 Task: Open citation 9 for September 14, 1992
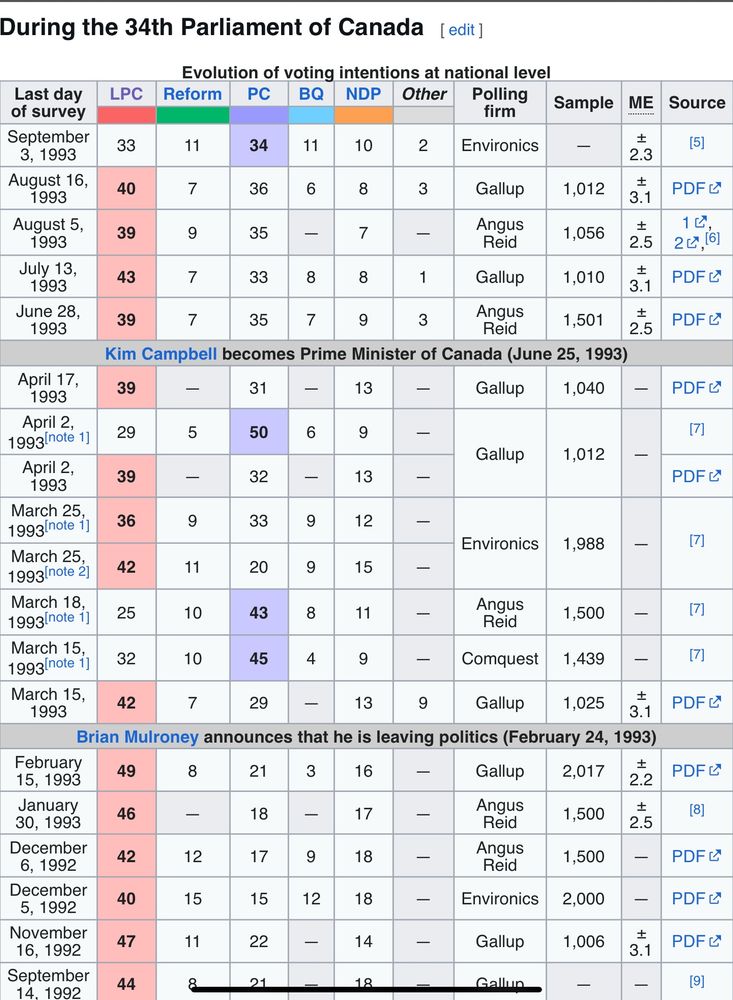click(697, 981)
